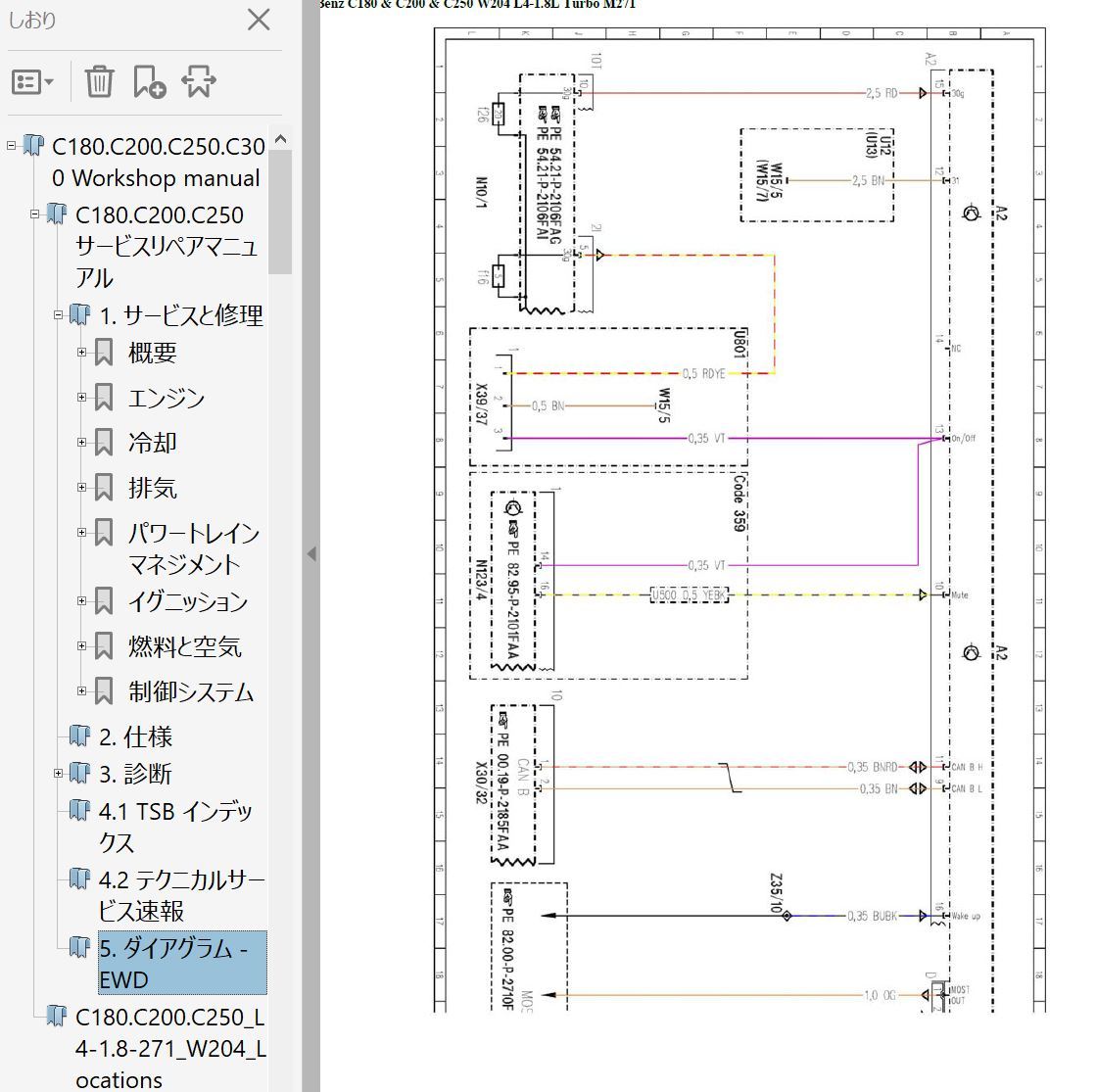Click the 排気 bookmark ribbon icon
This screenshot has height=1092, width=1097.
click(x=104, y=488)
